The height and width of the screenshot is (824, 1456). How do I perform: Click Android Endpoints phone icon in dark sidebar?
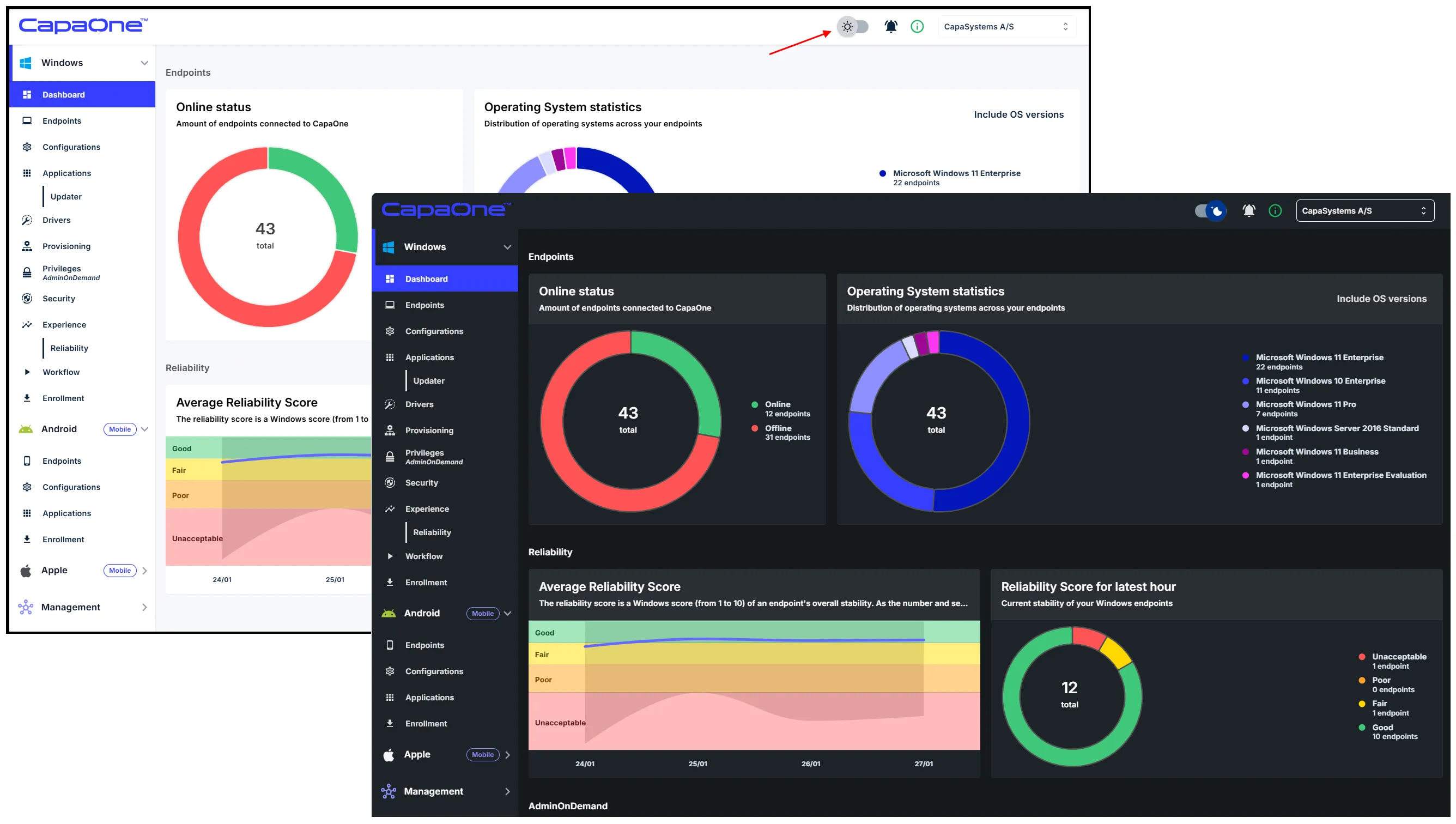coord(389,645)
